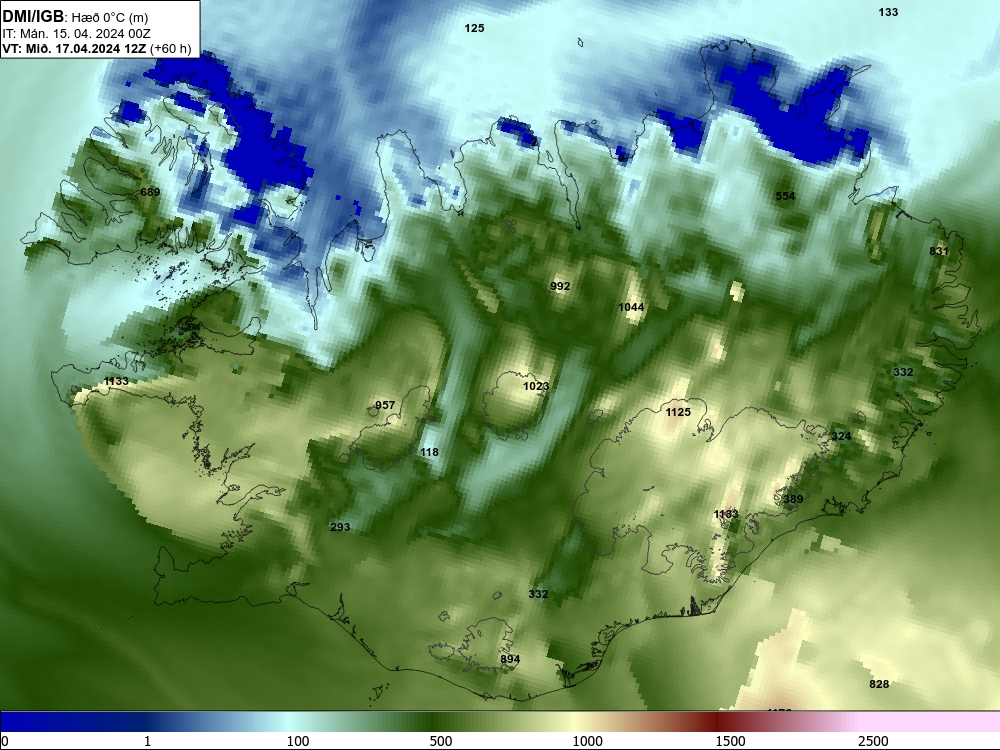1000x750 pixels.
Task: Click the map value 1044
Action: pyautogui.click(x=631, y=307)
